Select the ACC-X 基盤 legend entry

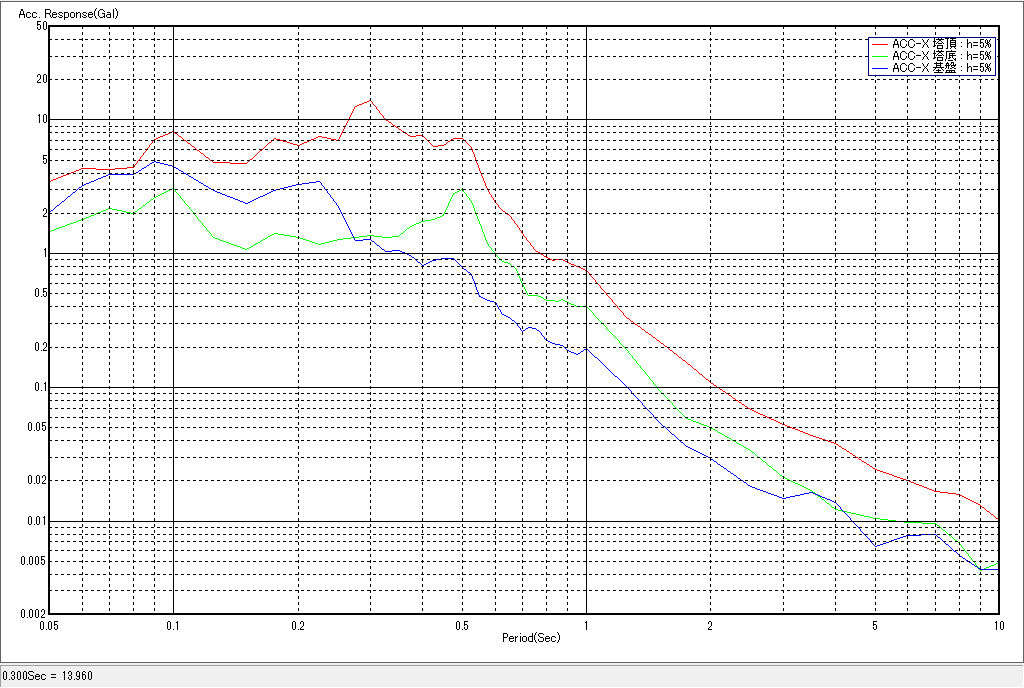pyautogui.click(x=941, y=68)
